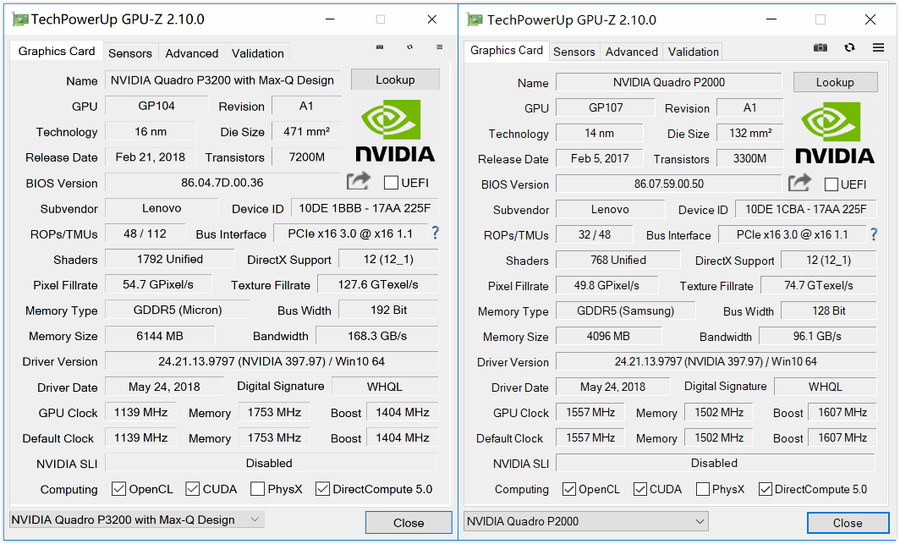Toggle the PhysX checkbox in the Quadro P3200 window
The image size is (900, 544).
point(258,489)
